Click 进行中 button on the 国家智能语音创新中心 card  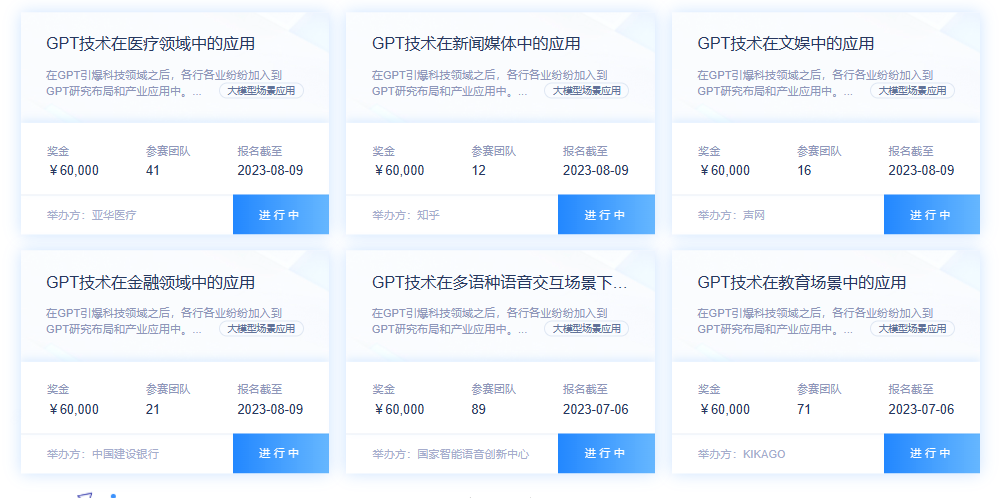point(606,454)
